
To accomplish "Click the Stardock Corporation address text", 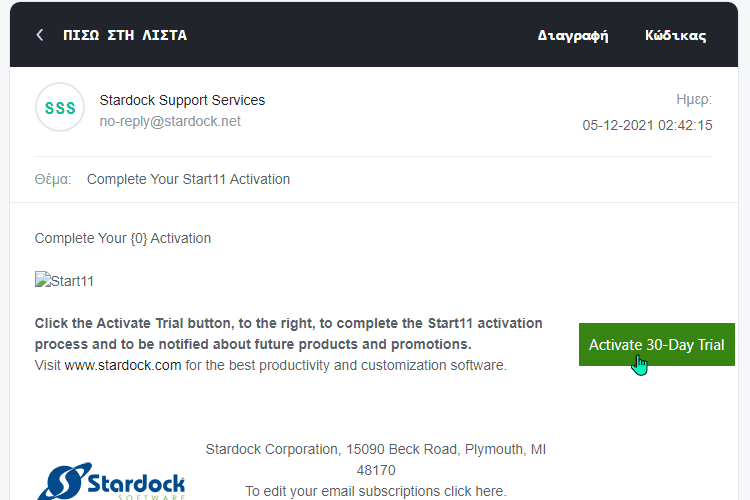I will tap(376, 460).
